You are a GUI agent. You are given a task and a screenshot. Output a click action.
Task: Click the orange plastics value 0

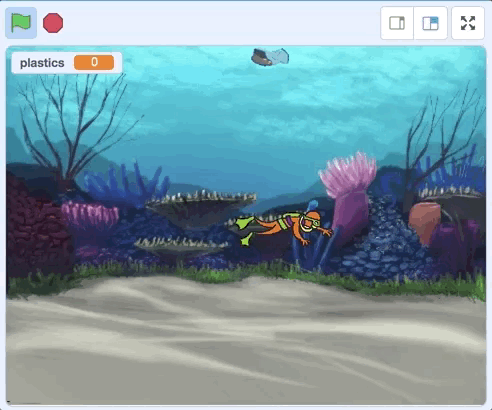point(94,62)
